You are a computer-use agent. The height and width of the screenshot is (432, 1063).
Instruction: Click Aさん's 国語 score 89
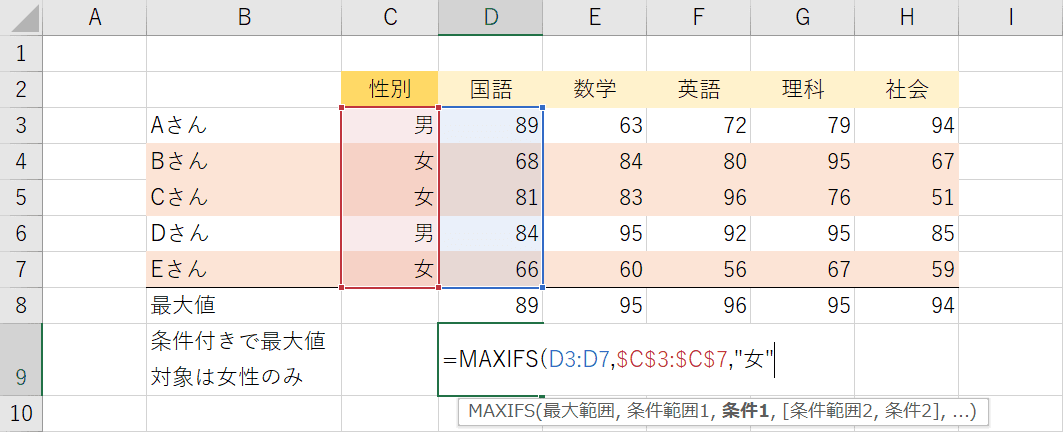tap(490, 125)
